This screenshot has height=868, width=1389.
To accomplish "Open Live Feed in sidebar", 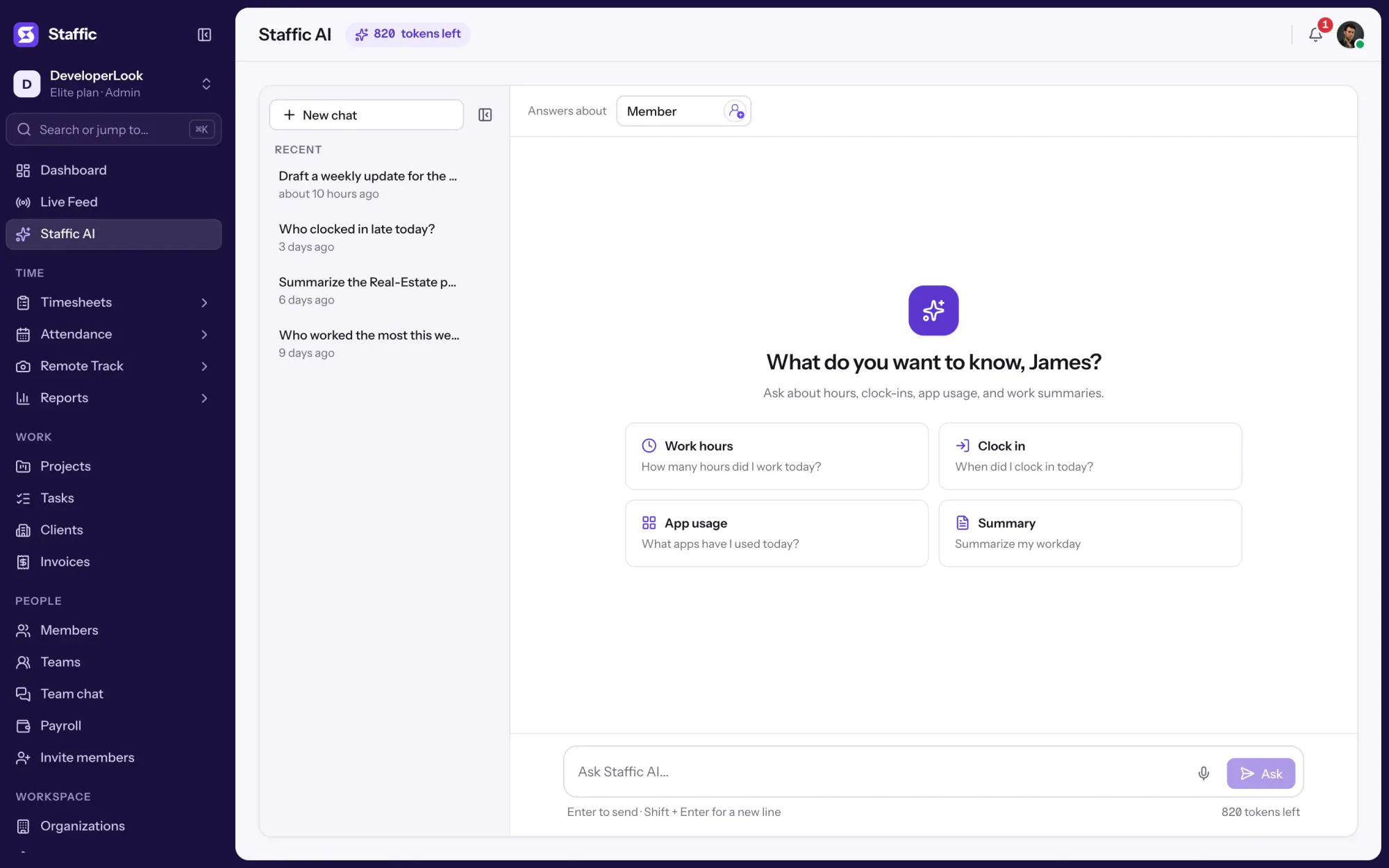I will coord(113,202).
